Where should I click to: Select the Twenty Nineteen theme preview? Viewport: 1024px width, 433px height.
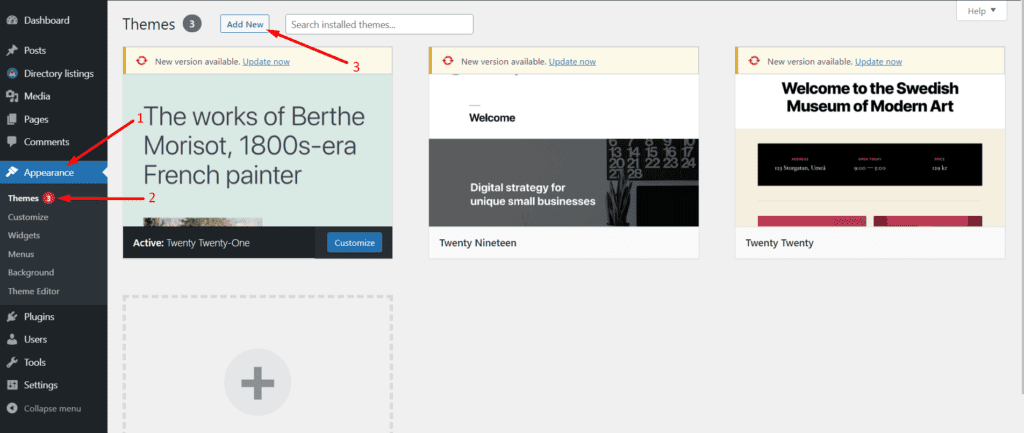point(564,150)
